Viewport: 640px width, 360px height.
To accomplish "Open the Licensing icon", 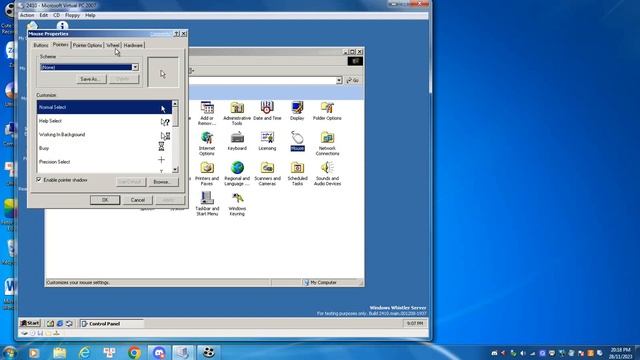I will (267, 141).
